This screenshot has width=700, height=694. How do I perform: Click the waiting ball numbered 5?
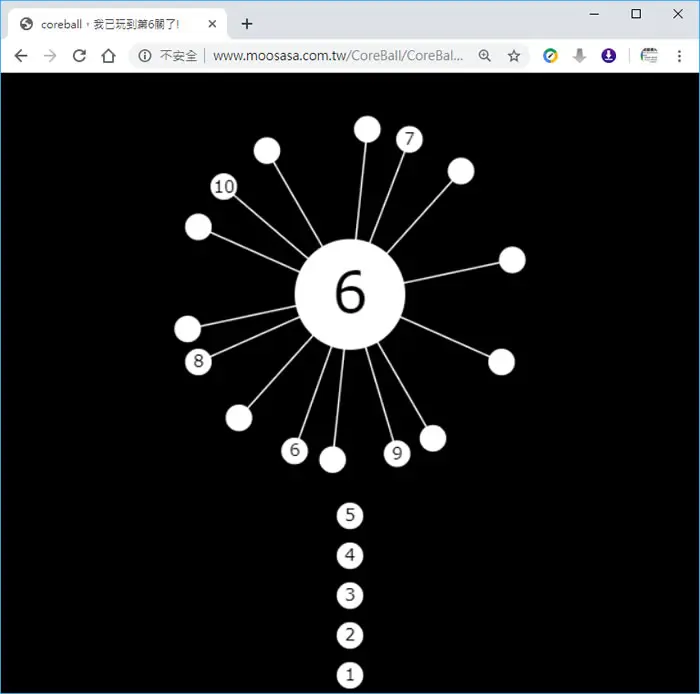click(x=350, y=515)
